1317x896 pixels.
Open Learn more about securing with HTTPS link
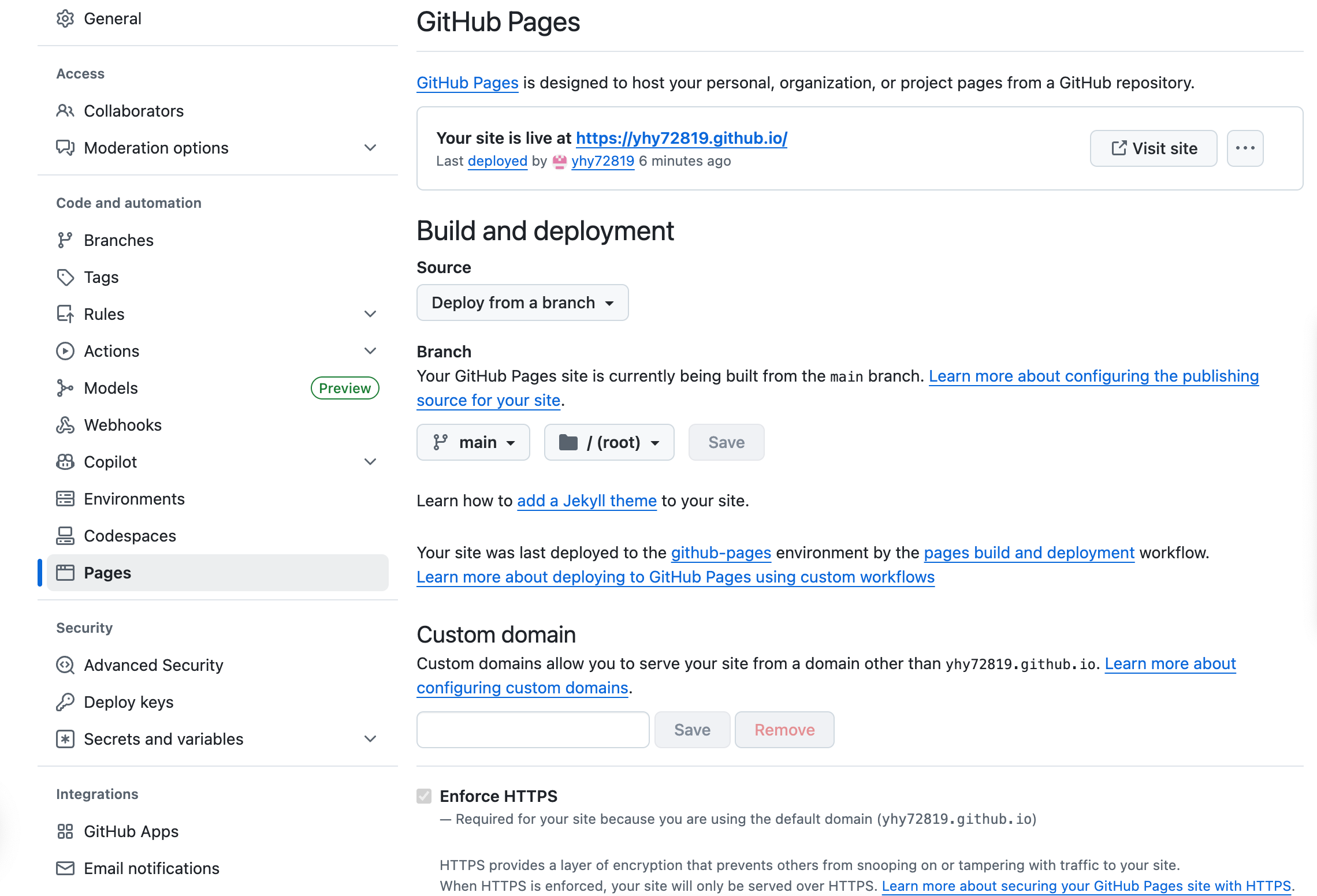coord(1086,886)
